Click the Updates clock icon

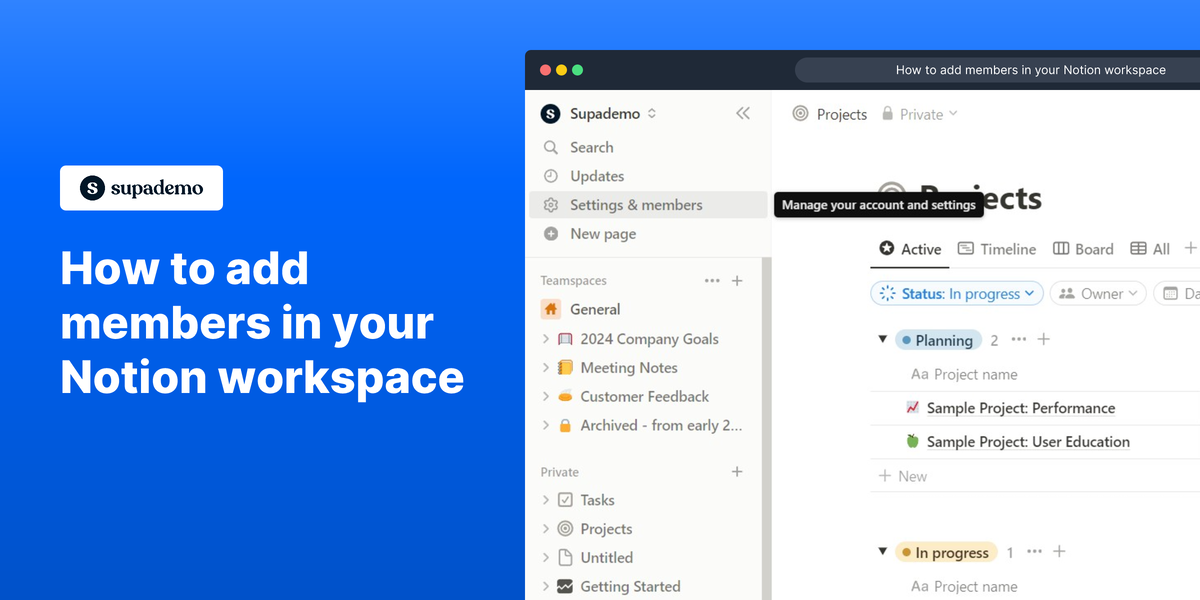click(x=551, y=176)
